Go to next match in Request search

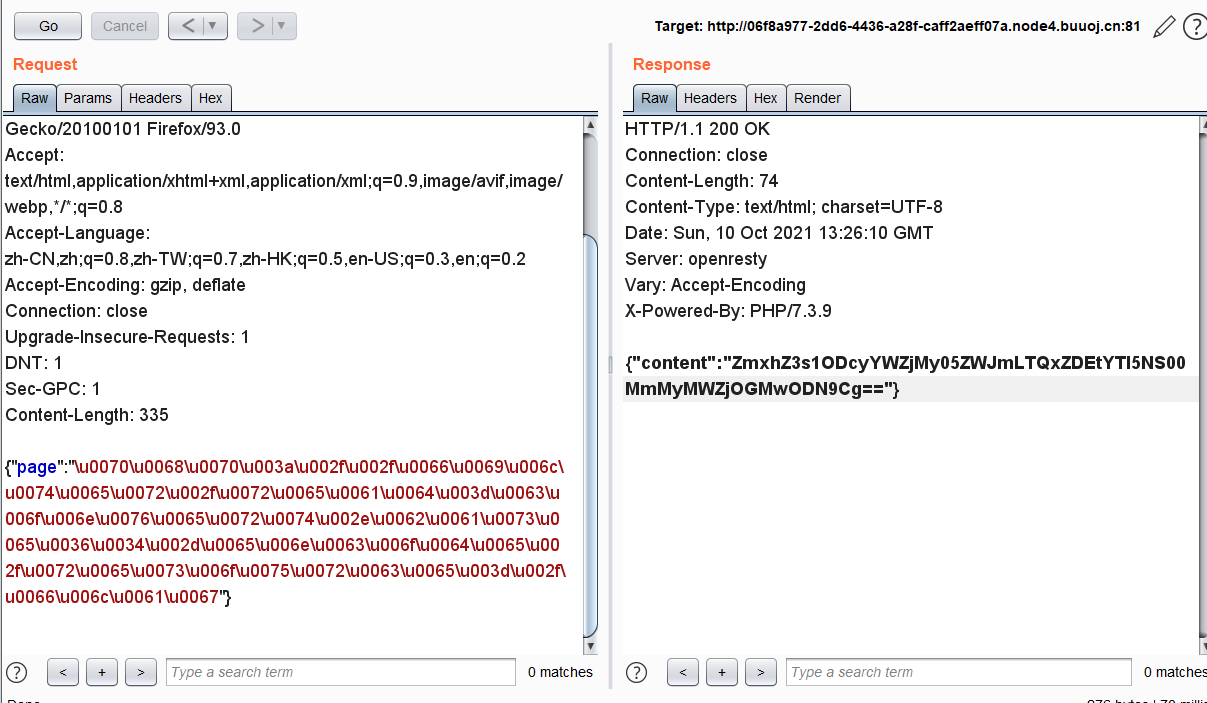point(141,672)
